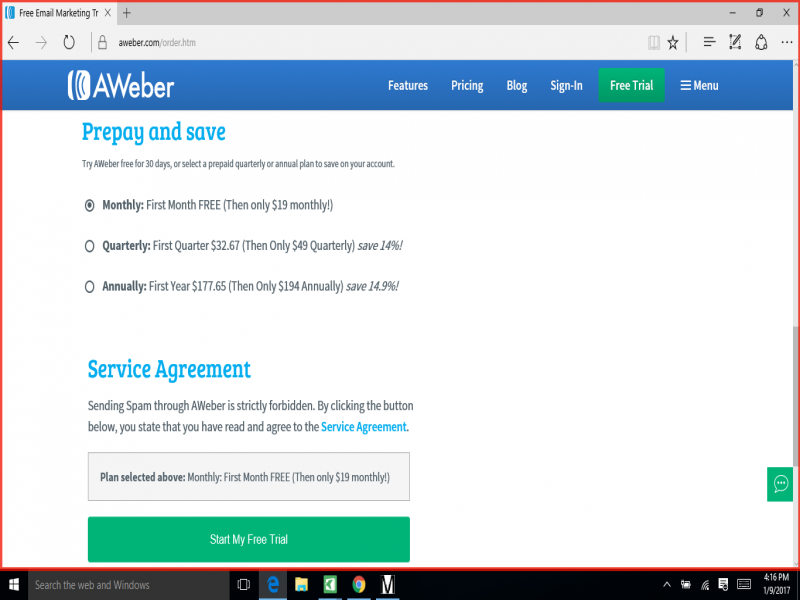Expand the hamburger Menu

tap(699, 85)
